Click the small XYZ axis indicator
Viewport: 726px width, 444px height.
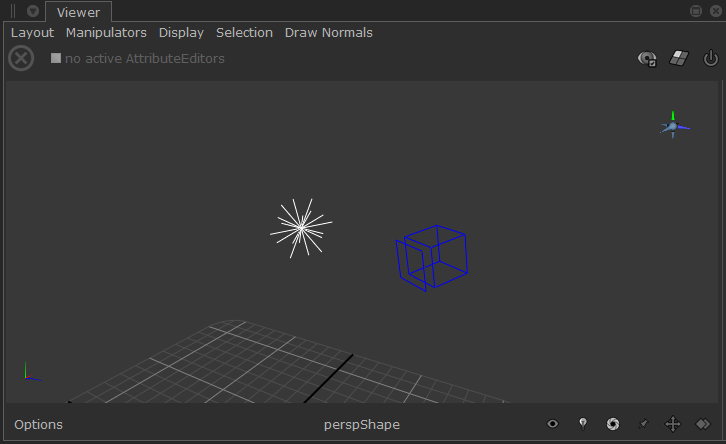coord(32,372)
